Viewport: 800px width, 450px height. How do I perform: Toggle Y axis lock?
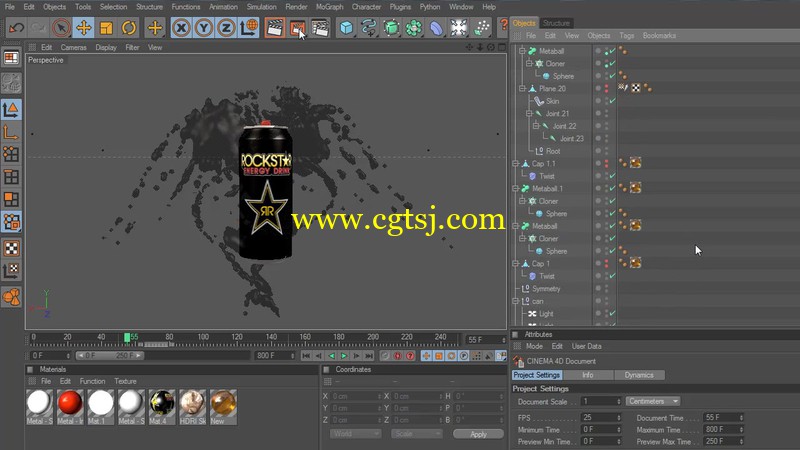coord(204,28)
